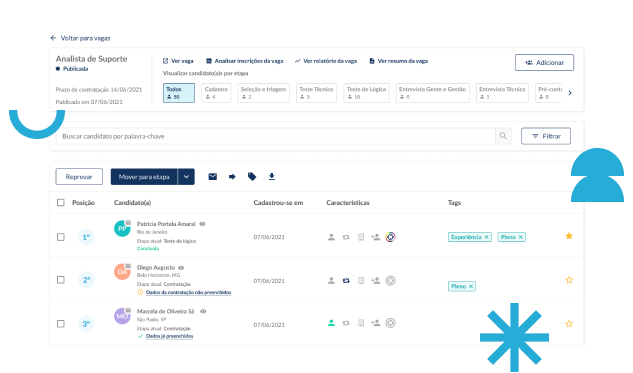Show details with the eye icon beside Marcela de Oliveira Sá
Image resolution: width=633 pixels, height=373 pixels.
(x=203, y=311)
